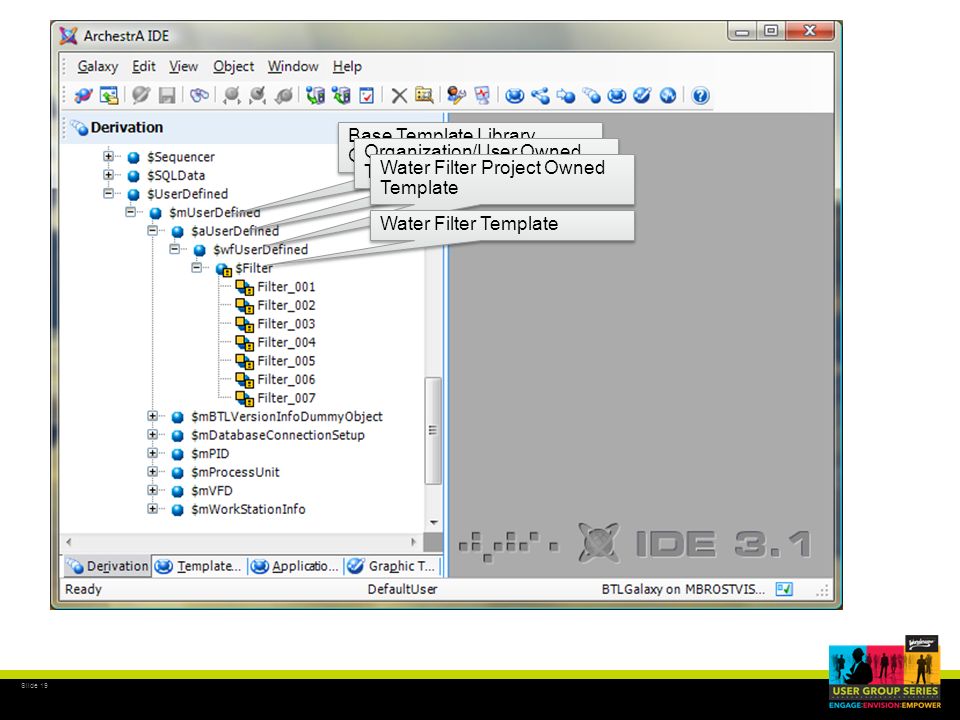Click the connected blue nodes toolbar icon

click(540, 96)
